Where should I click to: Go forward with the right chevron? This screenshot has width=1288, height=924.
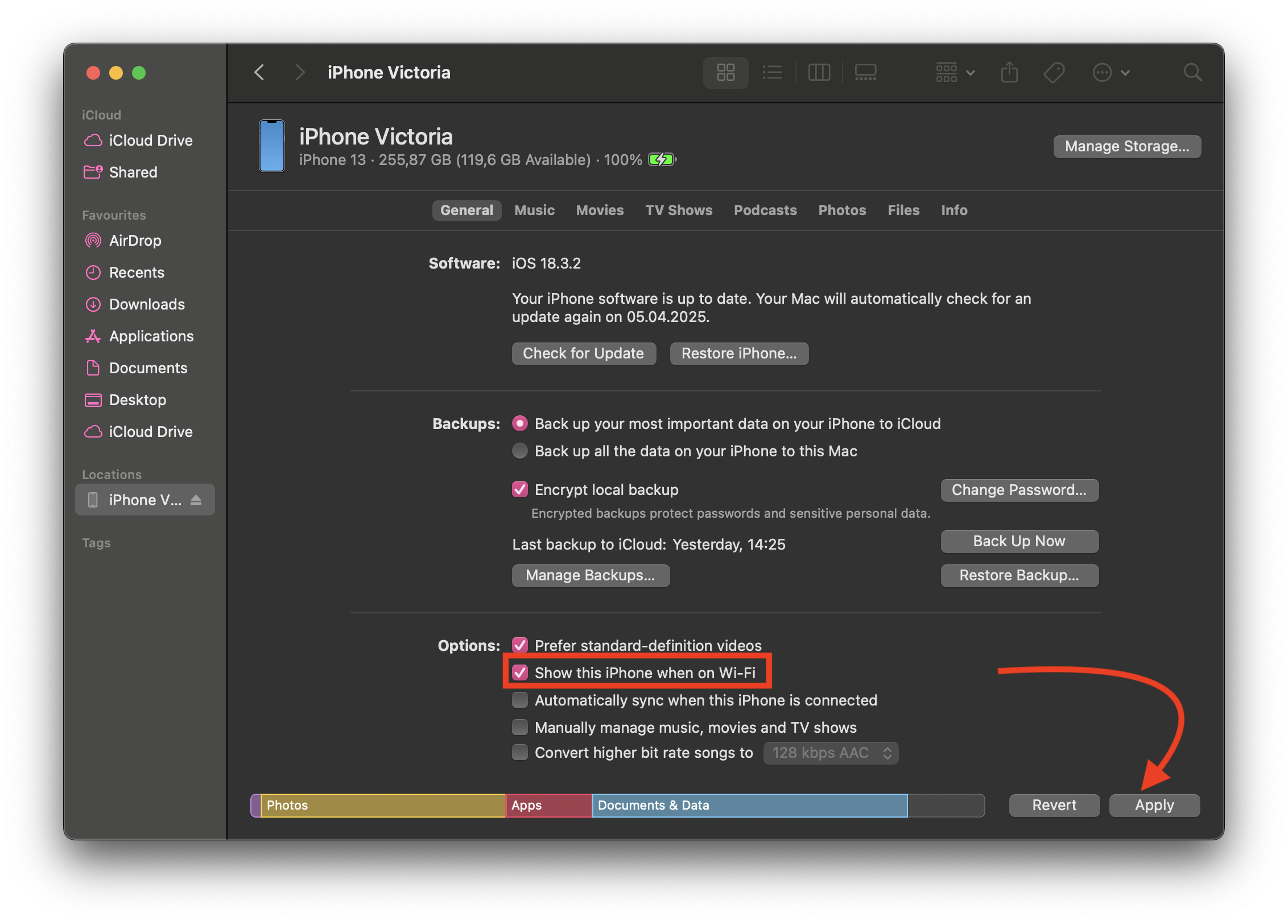[300, 72]
